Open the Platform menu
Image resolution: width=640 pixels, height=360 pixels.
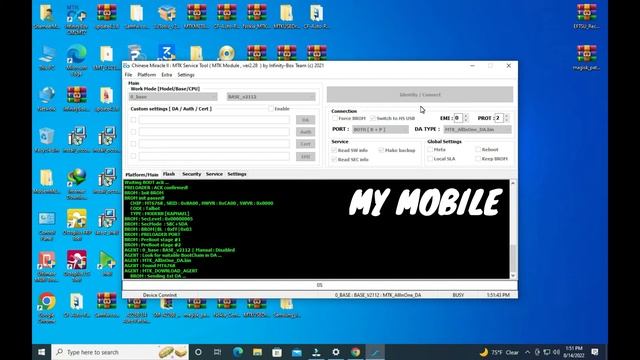point(147,75)
